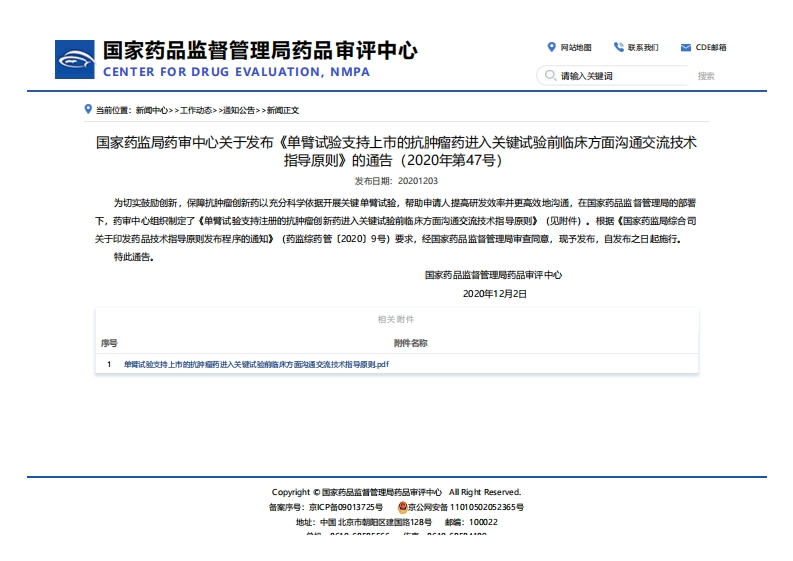Image resolution: width=793 pixels, height=561 pixels.
Task: Click the breadcrumb location pin icon
Action: point(88,109)
